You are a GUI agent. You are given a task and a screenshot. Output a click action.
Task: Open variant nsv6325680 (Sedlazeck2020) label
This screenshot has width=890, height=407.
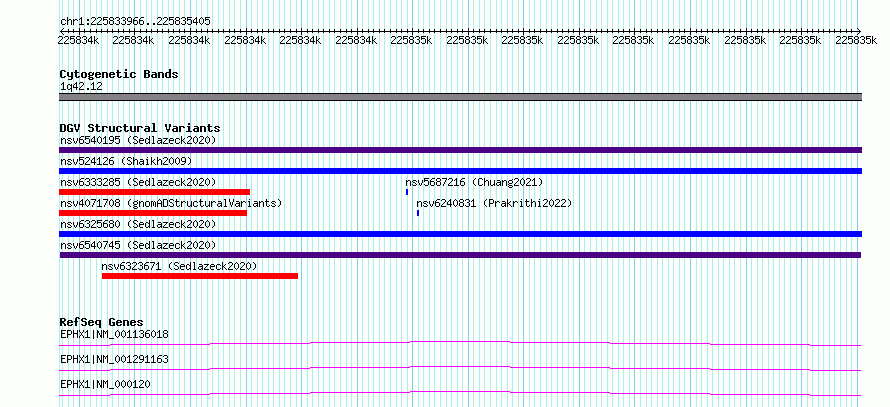[138, 224]
